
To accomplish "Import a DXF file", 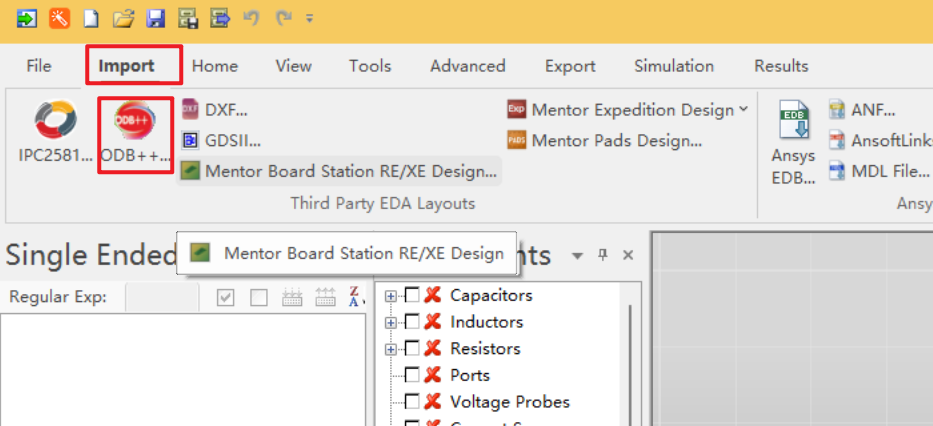I will tap(214, 109).
